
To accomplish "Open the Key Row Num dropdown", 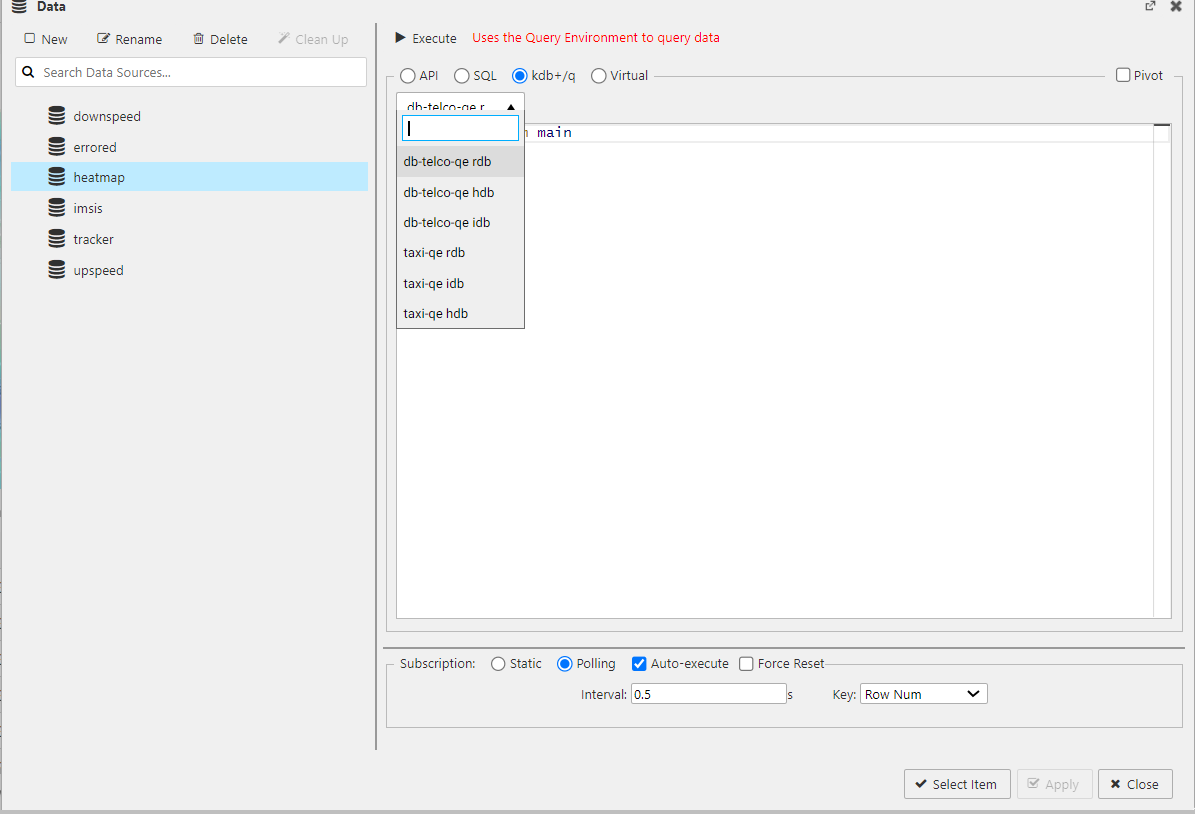I will tap(923, 694).
